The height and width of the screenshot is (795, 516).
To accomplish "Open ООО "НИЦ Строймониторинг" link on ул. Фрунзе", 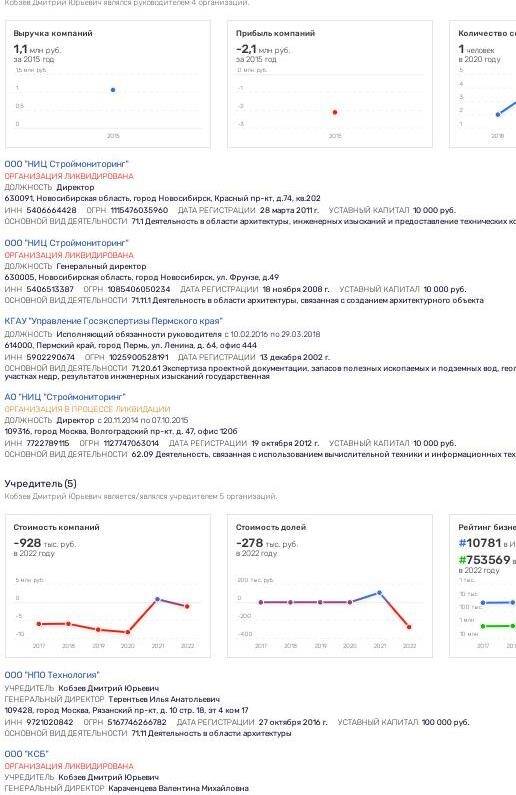I will point(66,243).
